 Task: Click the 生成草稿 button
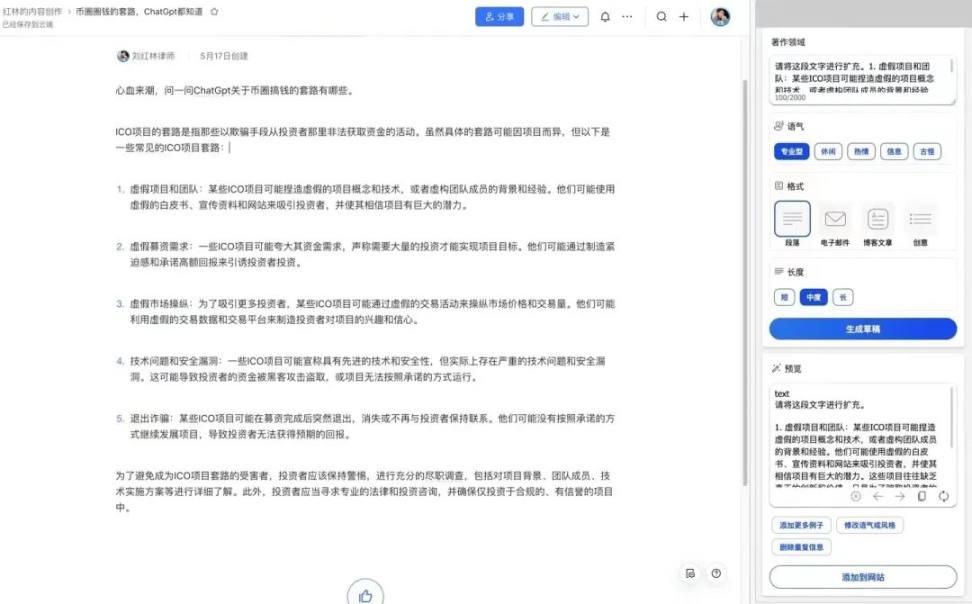(x=863, y=329)
